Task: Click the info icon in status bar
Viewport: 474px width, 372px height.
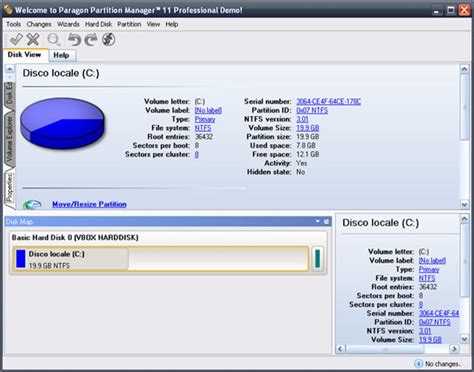Action: pos(418,363)
